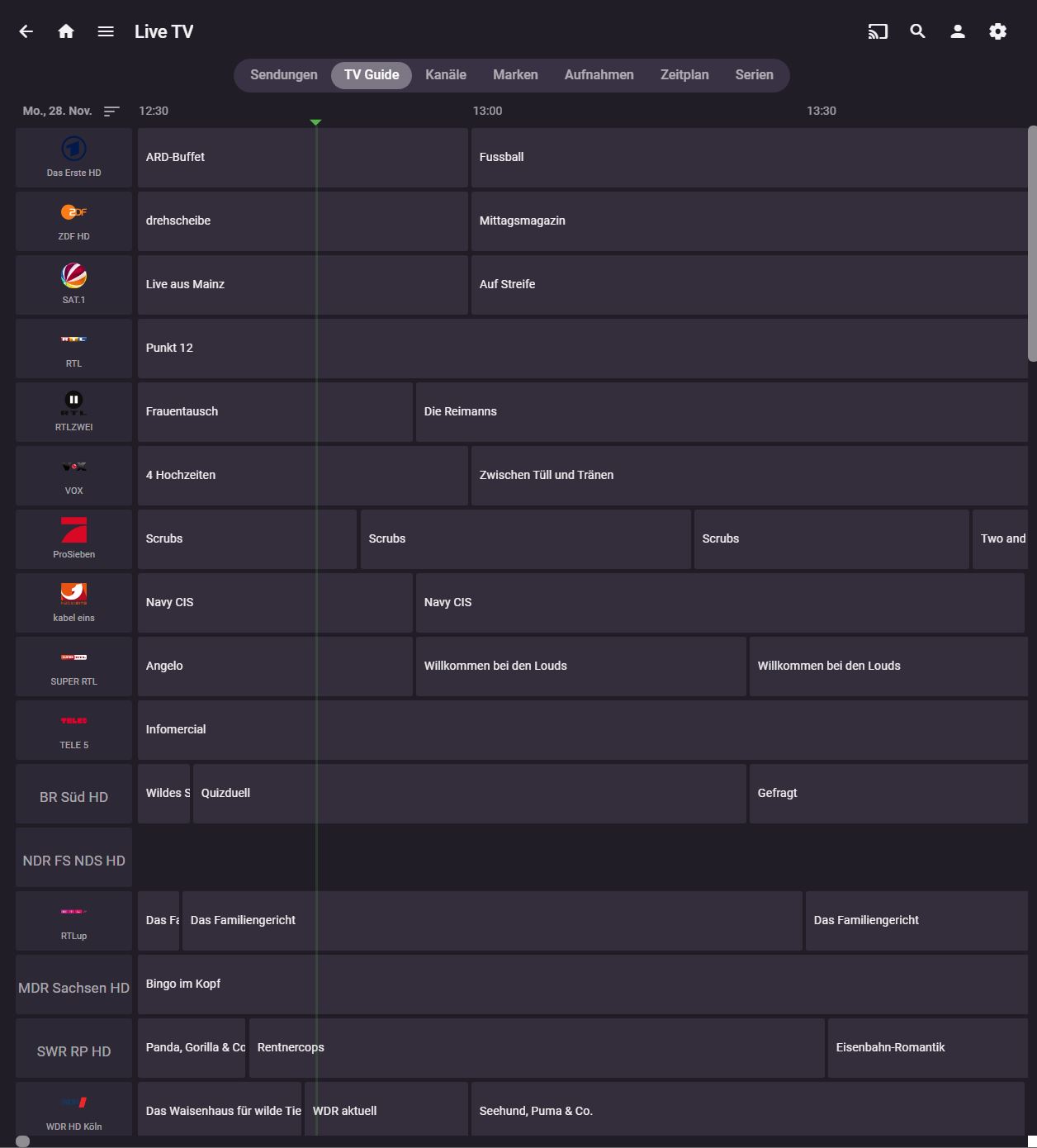Open the Fussball program on Das Erste
1037x1148 pixels.
[x=750, y=157]
